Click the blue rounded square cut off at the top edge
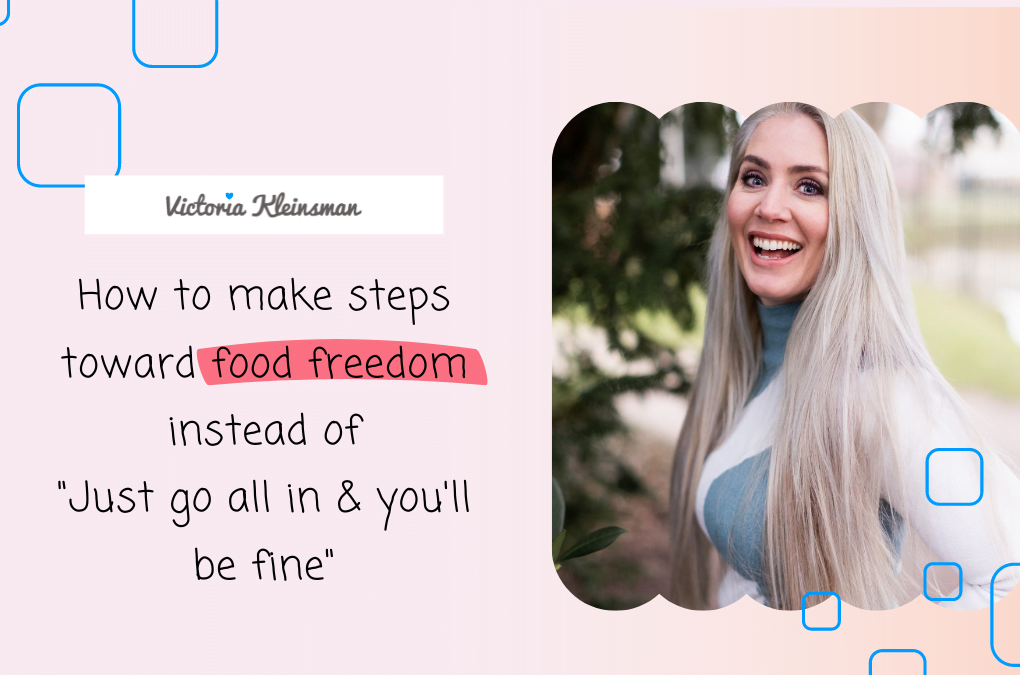Image resolution: width=1020 pixels, height=675 pixels. point(175,33)
